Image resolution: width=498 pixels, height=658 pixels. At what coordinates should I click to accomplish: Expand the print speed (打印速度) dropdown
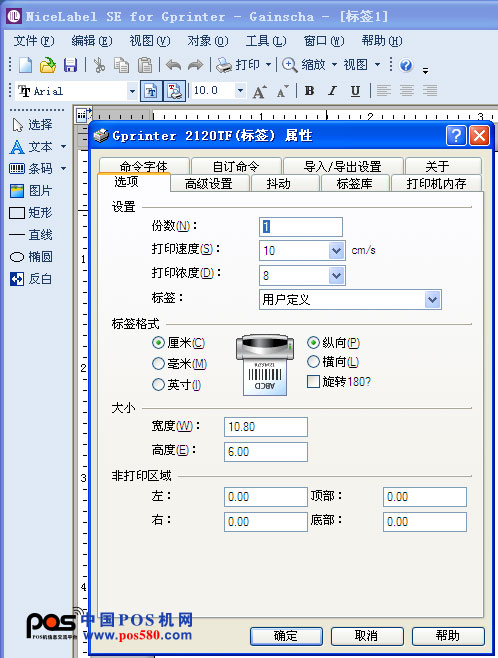336,251
